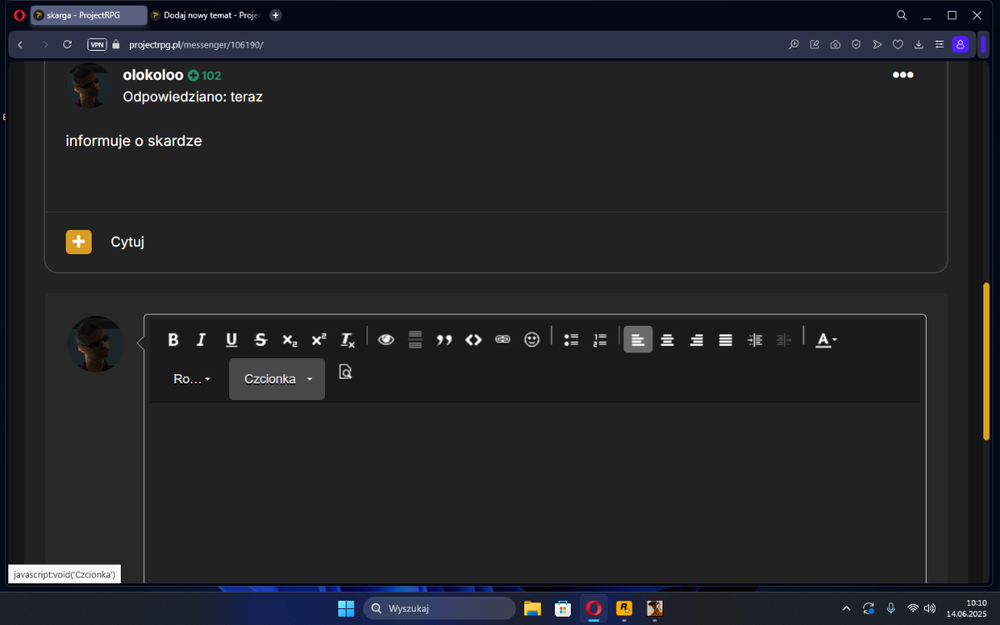Toggle strikethrough formatting in editor
Screen dimensions: 1000x625
[260, 340]
